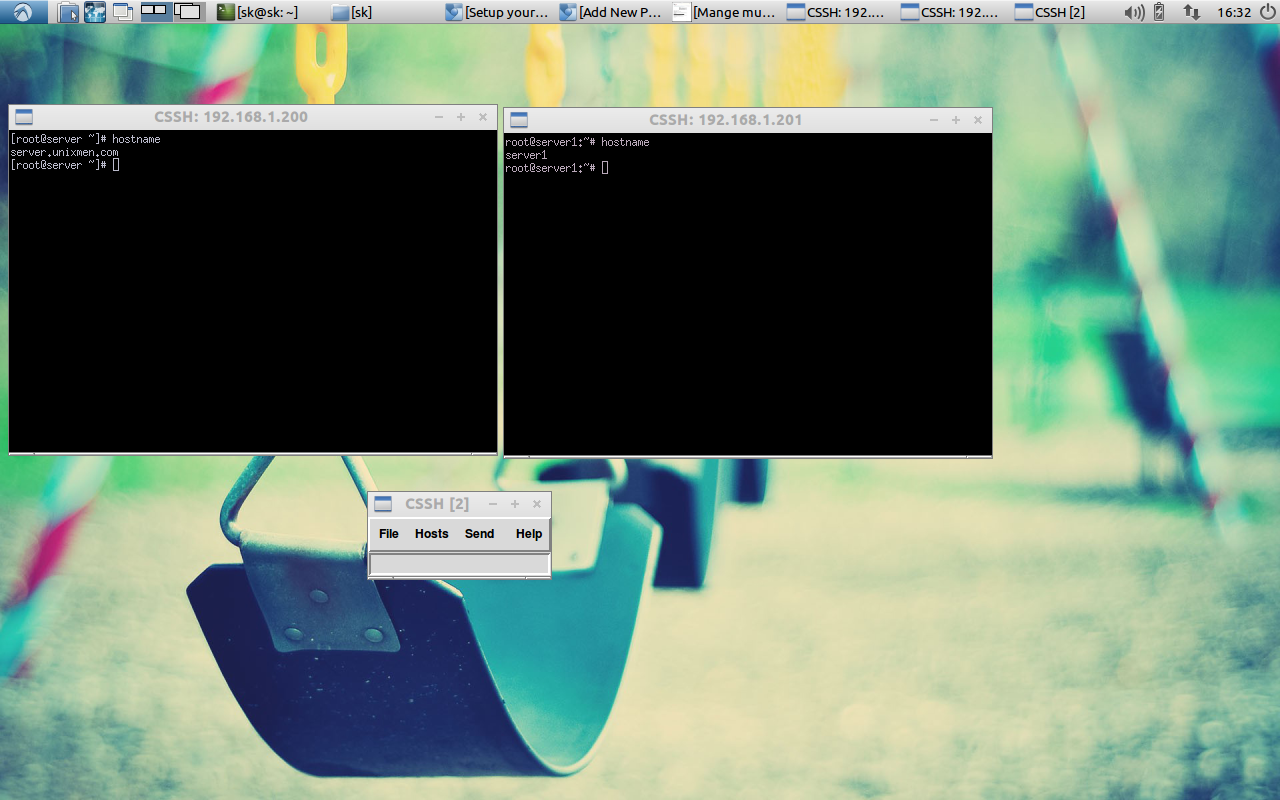Check the battery status tray icon

1159,12
